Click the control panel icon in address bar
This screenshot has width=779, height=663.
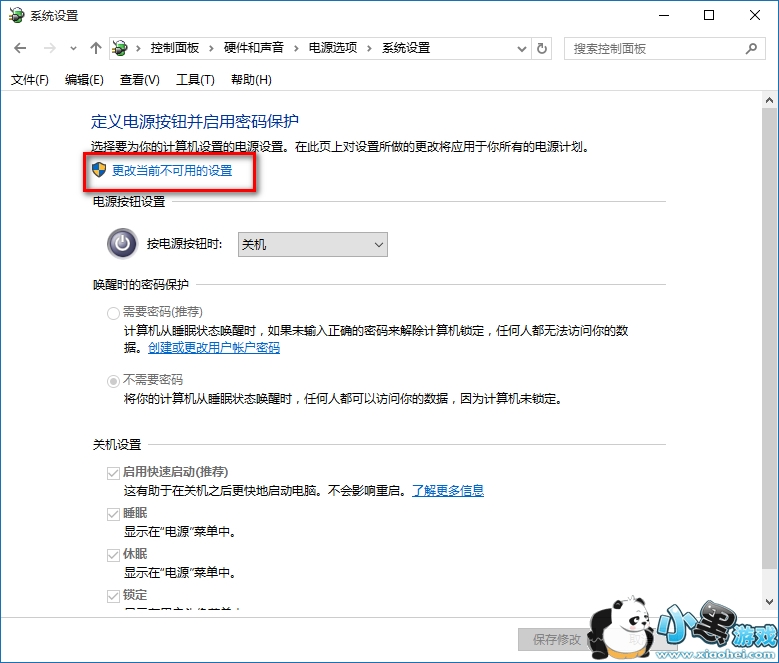click(119, 48)
